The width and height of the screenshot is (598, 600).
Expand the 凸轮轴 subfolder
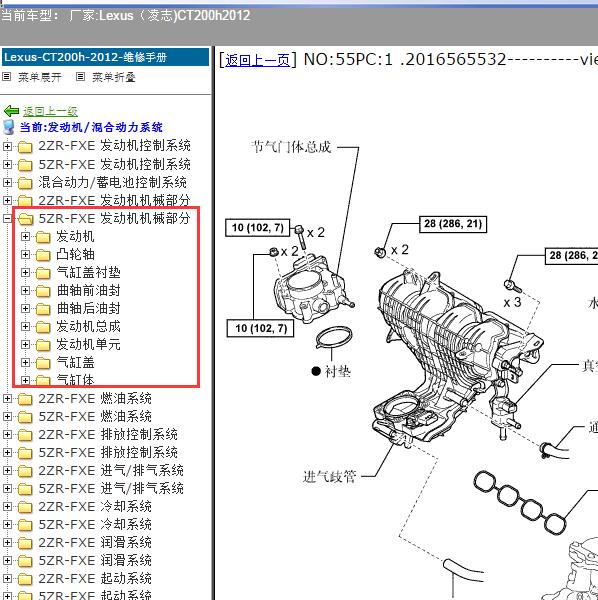click(x=25, y=254)
